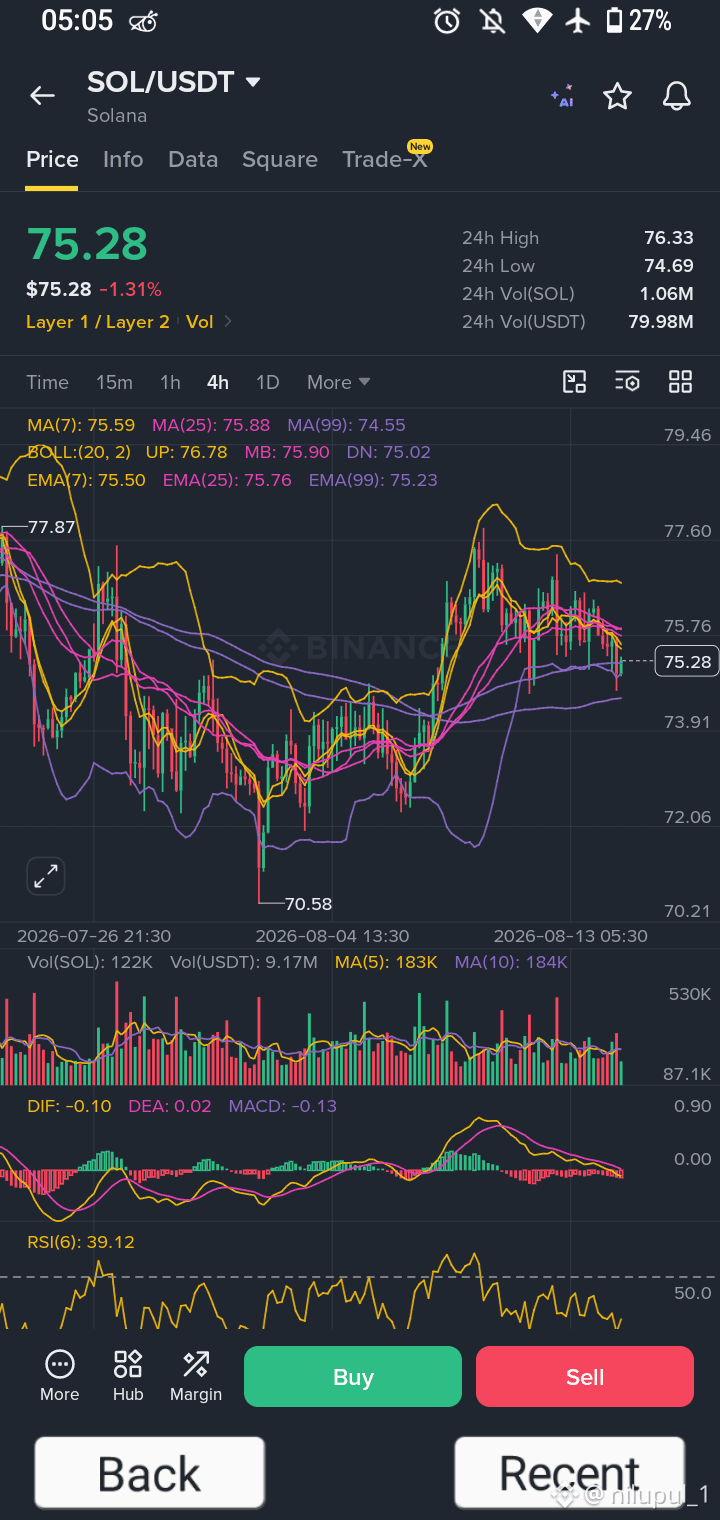Tap the MA(7): 75.59 indicator label

tap(81, 425)
